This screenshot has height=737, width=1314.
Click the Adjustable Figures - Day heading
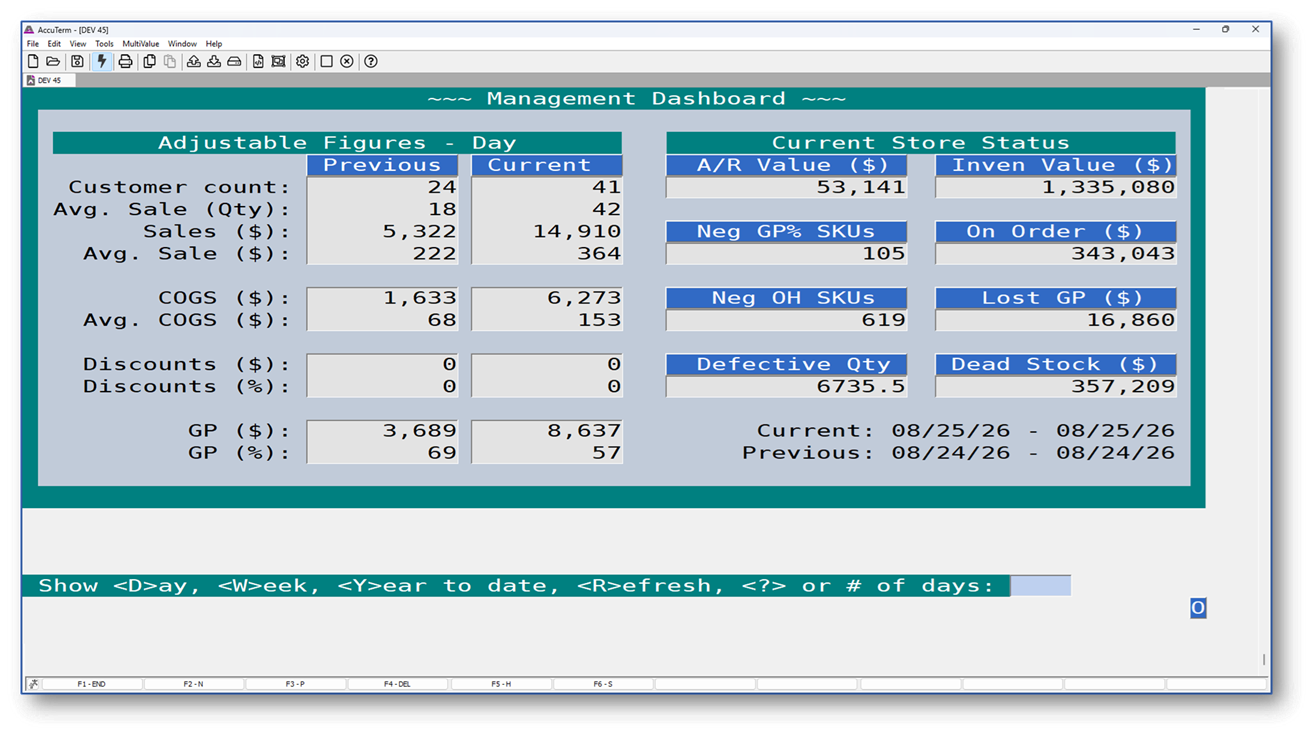point(337,143)
